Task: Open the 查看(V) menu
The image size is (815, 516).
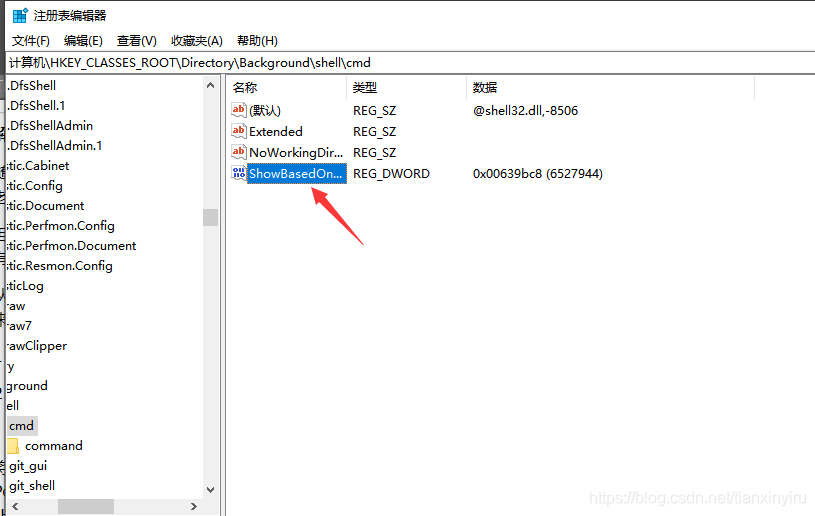Action: click(137, 41)
